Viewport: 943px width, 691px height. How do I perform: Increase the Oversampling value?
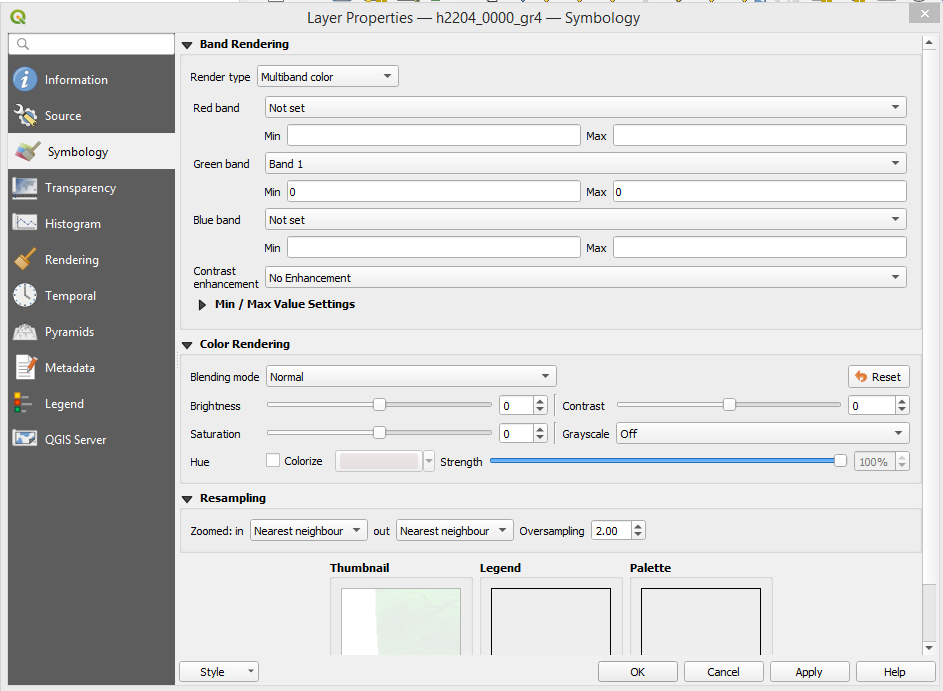click(638, 526)
